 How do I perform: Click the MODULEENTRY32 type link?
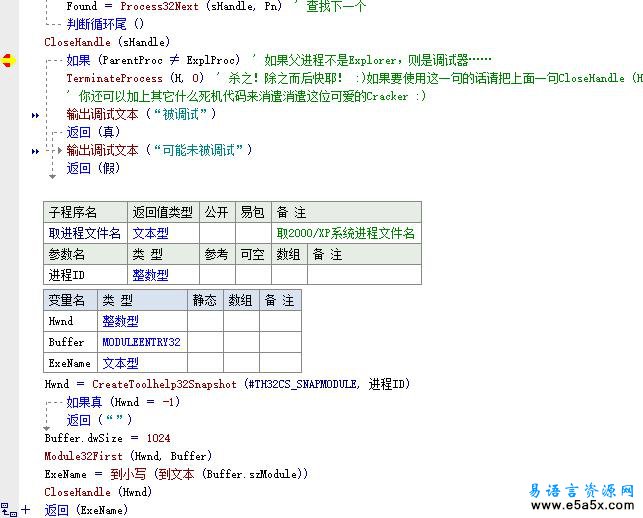141,342
